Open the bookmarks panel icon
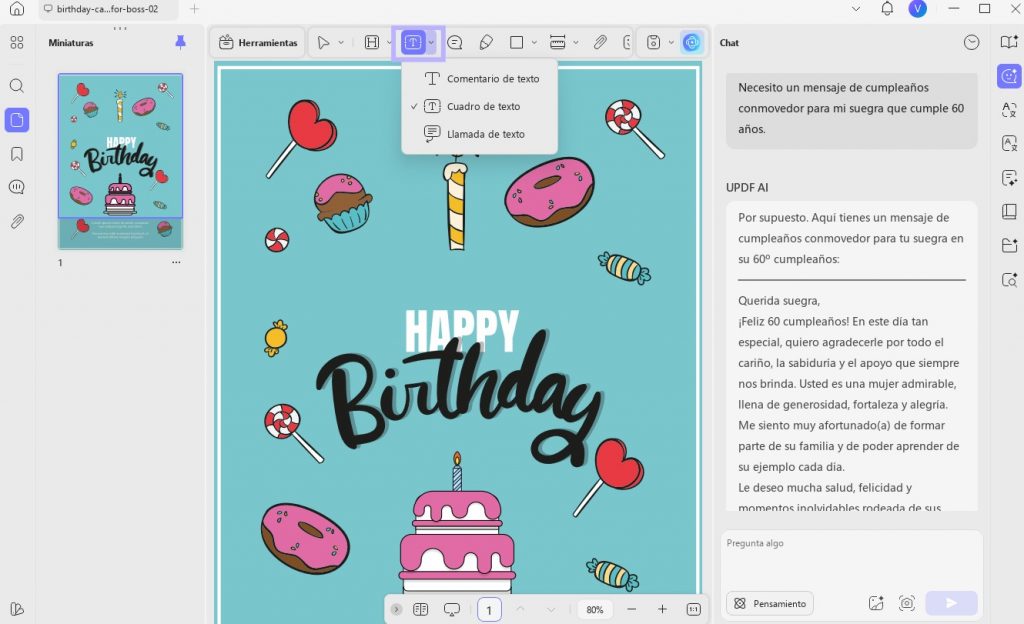This screenshot has width=1024, height=624. point(17,154)
